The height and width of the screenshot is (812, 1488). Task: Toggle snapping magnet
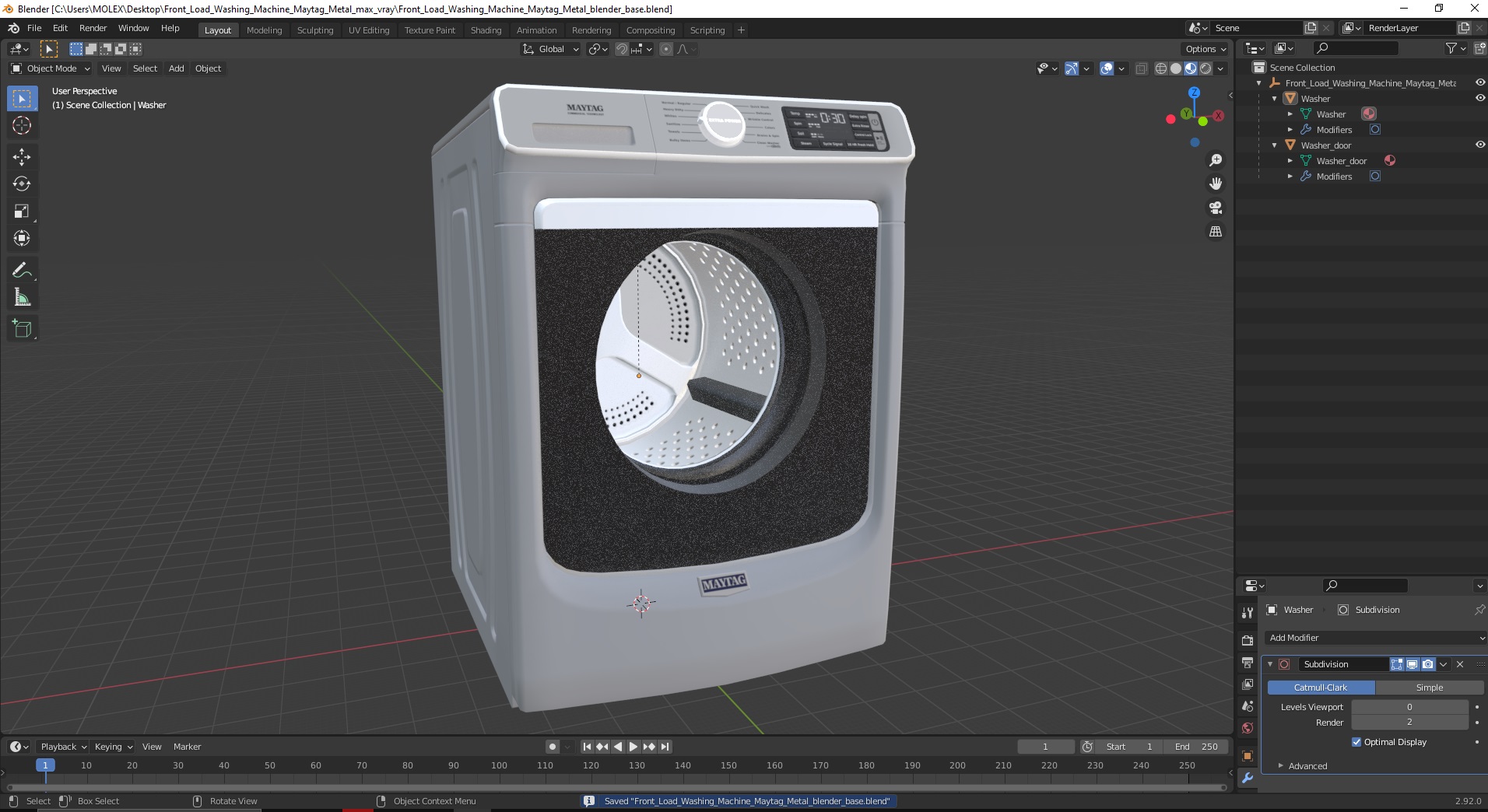pos(621,49)
